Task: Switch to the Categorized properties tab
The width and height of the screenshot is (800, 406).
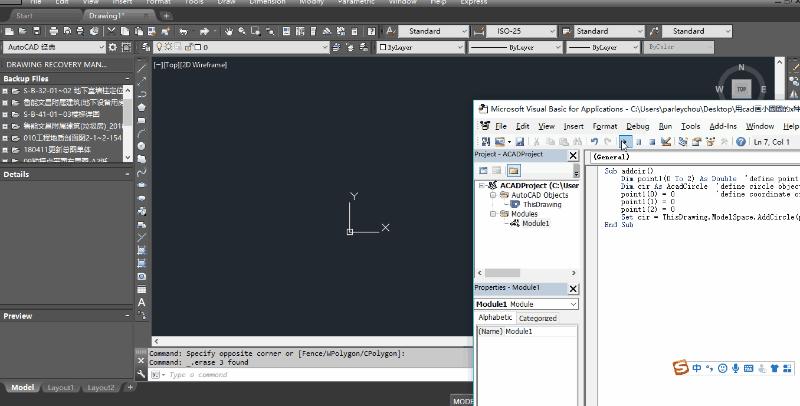Action: pyautogui.click(x=537, y=318)
